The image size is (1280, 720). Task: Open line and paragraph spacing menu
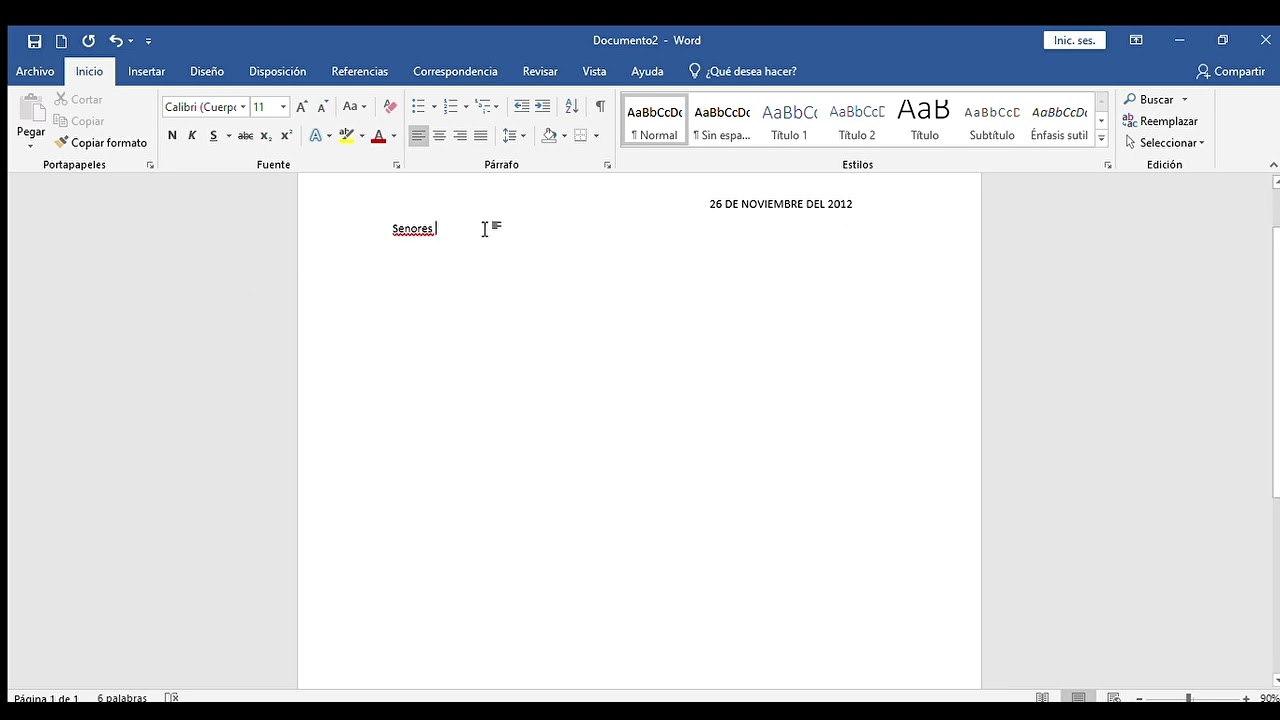pyautogui.click(x=513, y=135)
